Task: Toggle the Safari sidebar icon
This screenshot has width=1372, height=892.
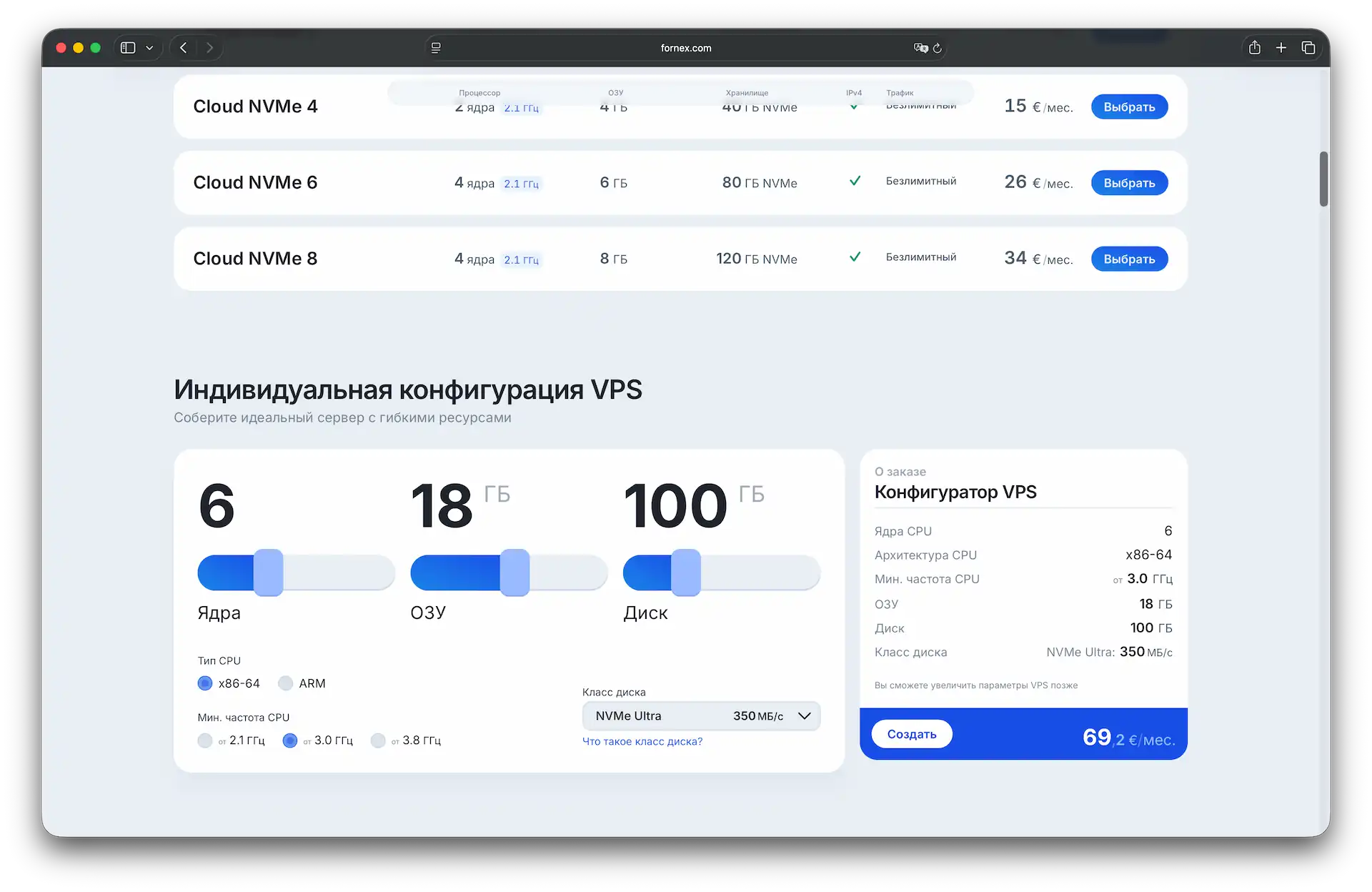Action: tap(127, 47)
